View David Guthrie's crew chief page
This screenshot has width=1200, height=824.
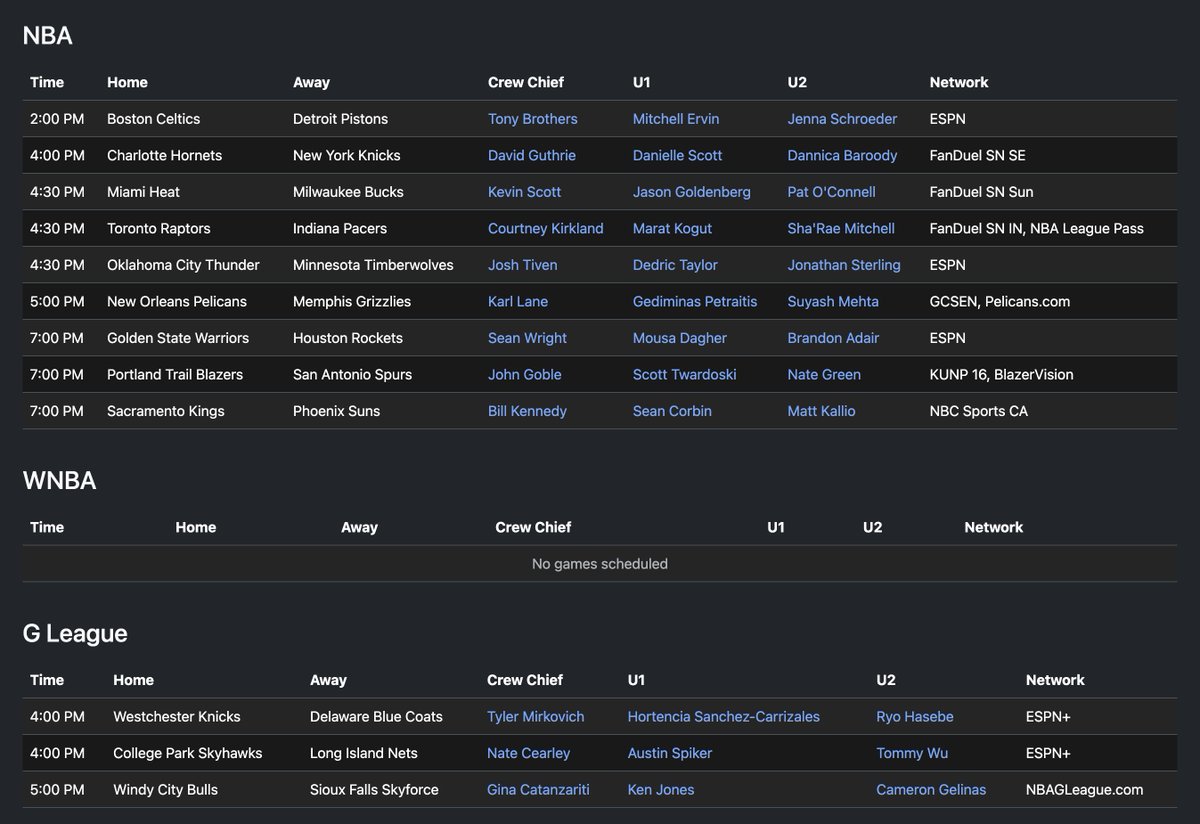point(531,155)
